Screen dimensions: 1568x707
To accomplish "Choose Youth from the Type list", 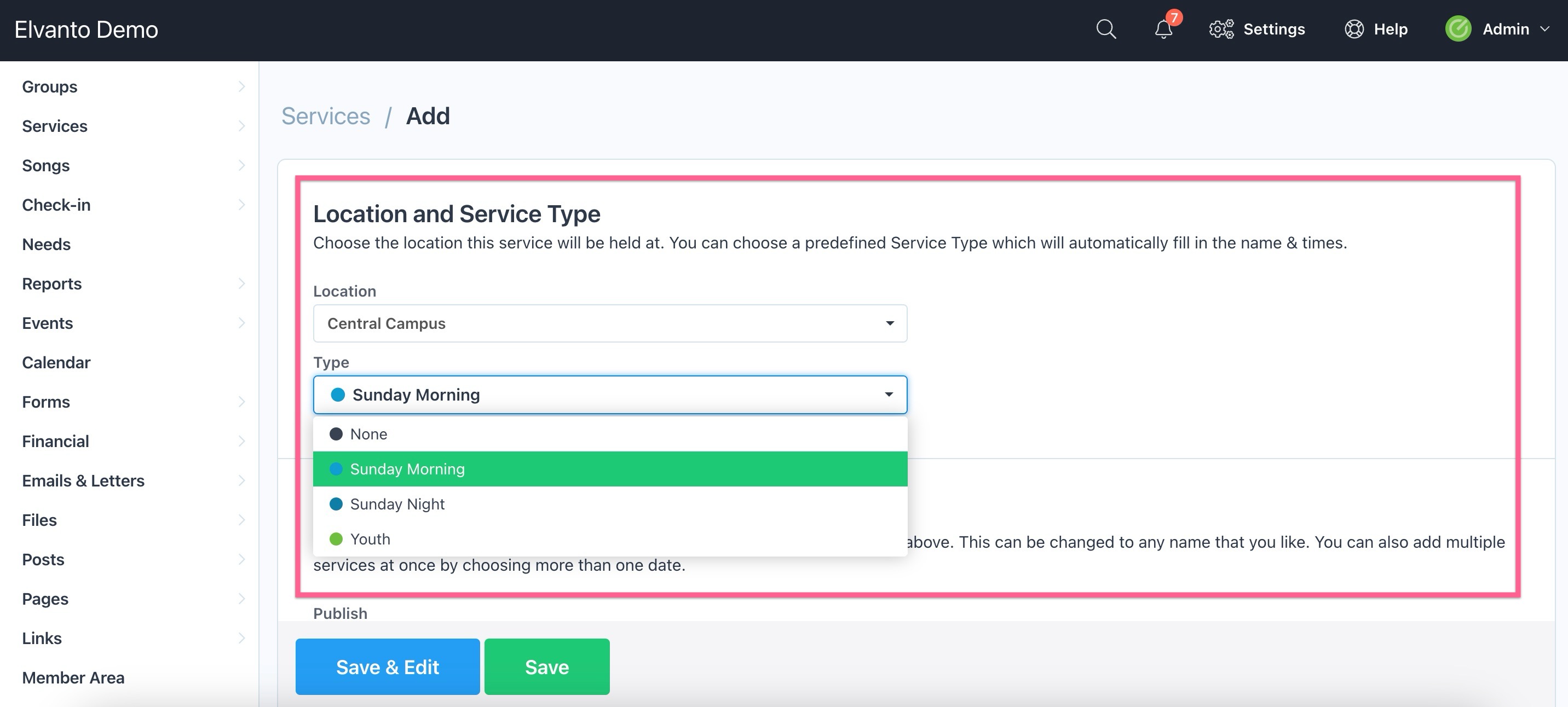I will pyautogui.click(x=610, y=539).
